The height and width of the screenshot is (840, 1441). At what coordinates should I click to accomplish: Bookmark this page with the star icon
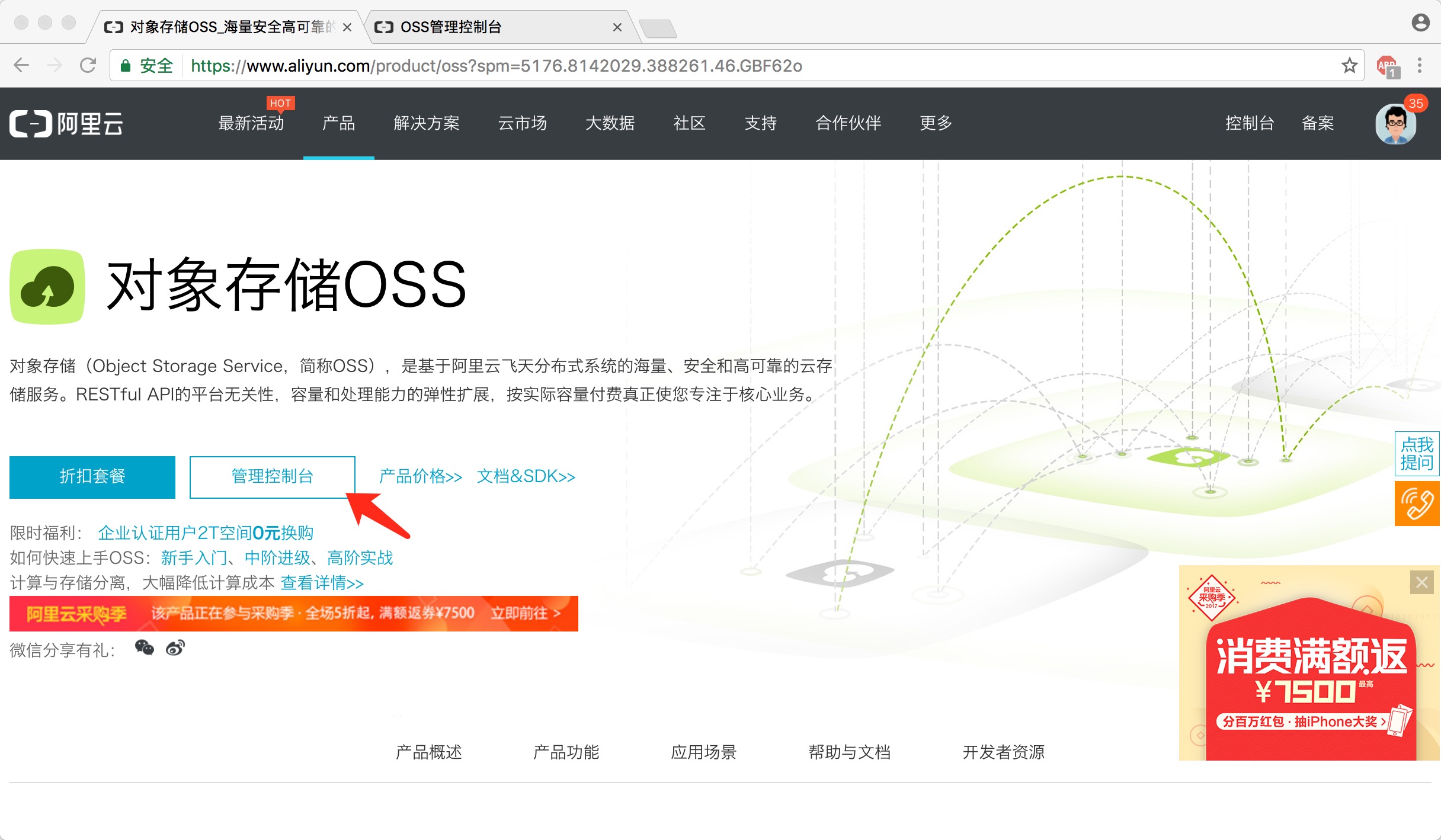click(1349, 65)
